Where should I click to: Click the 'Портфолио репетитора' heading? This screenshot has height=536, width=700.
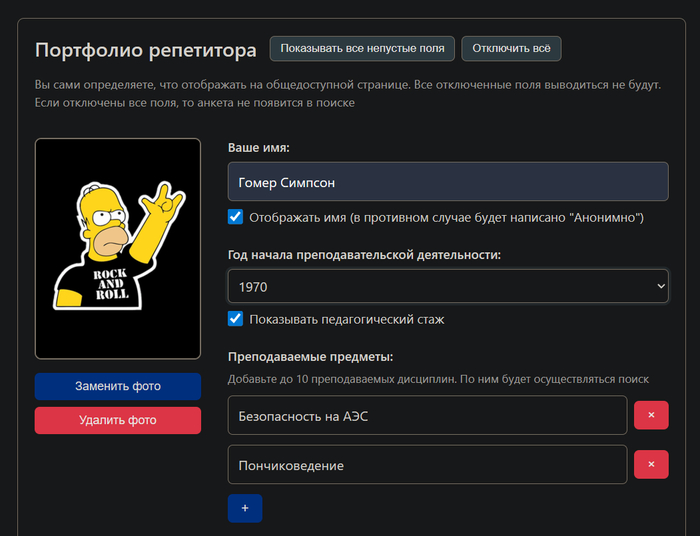tap(145, 50)
